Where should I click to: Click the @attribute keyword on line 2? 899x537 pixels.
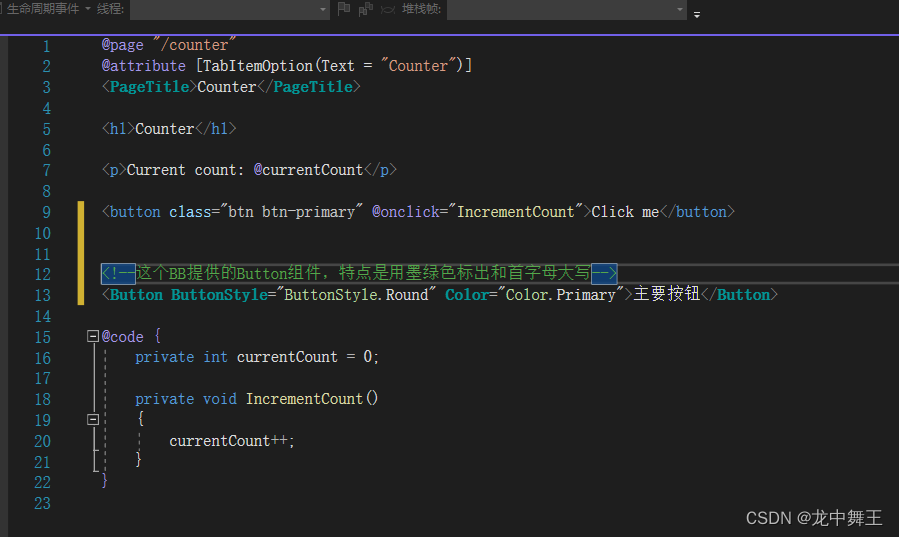click(144, 66)
